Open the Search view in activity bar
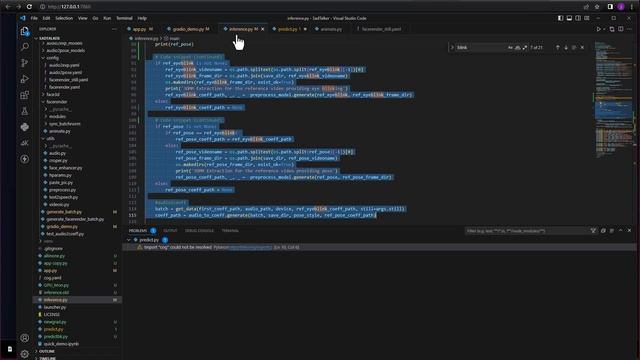Image resolution: width=640 pixels, height=360 pixels. click(24, 47)
